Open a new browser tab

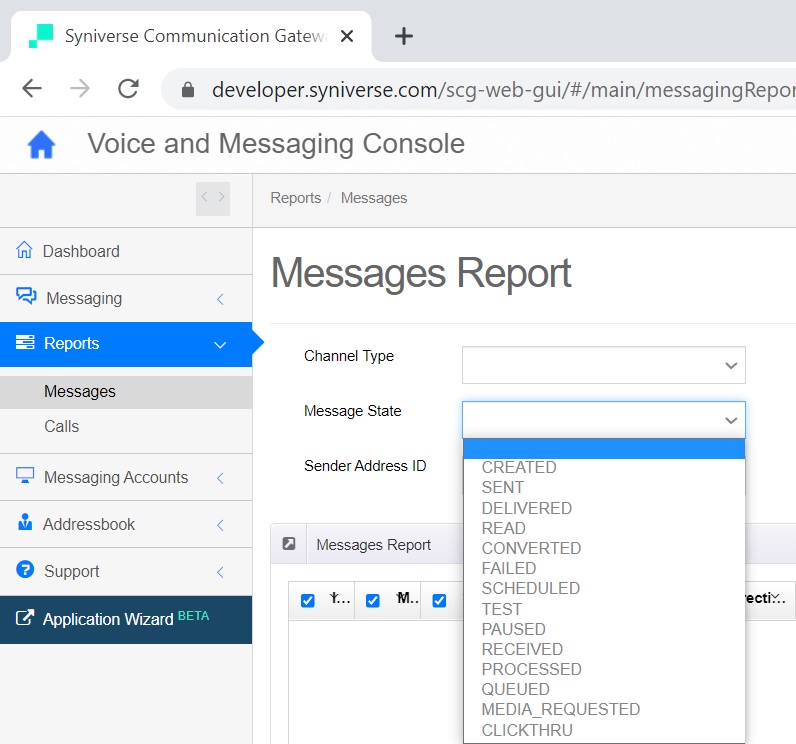coord(404,36)
